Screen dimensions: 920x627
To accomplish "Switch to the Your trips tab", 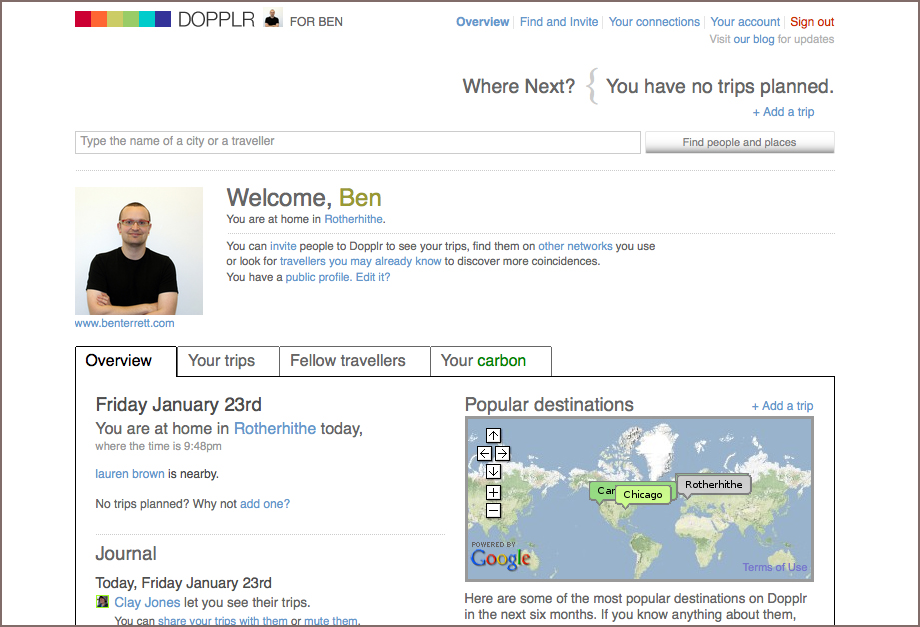I will point(222,361).
